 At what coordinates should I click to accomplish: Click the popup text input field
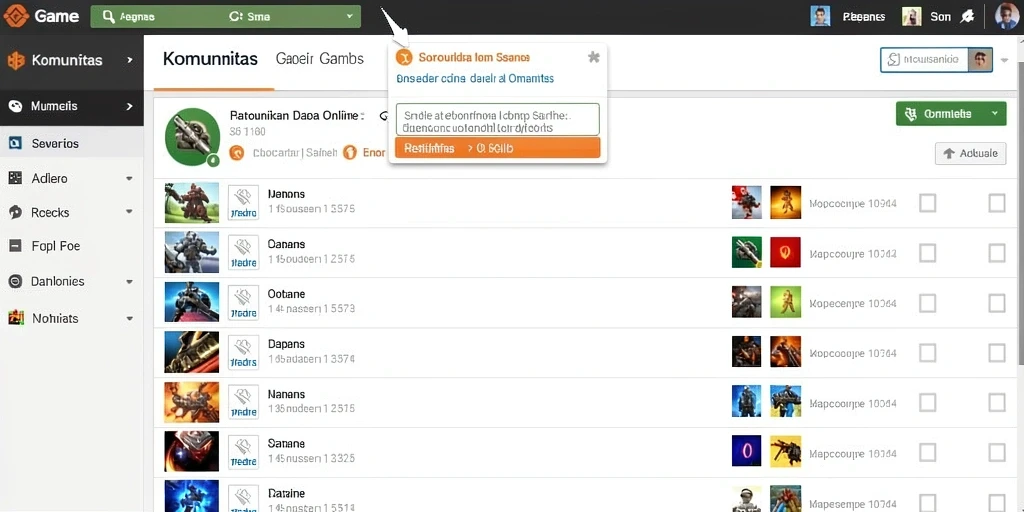(x=497, y=120)
